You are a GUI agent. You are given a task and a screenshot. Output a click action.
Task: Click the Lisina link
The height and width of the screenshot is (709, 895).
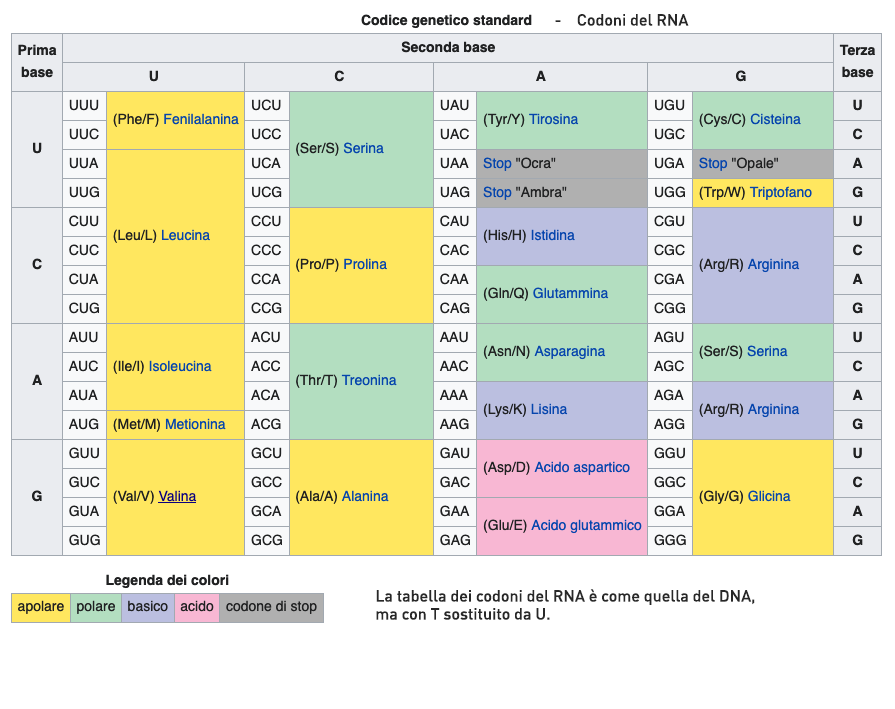pyautogui.click(x=549, y=409)
